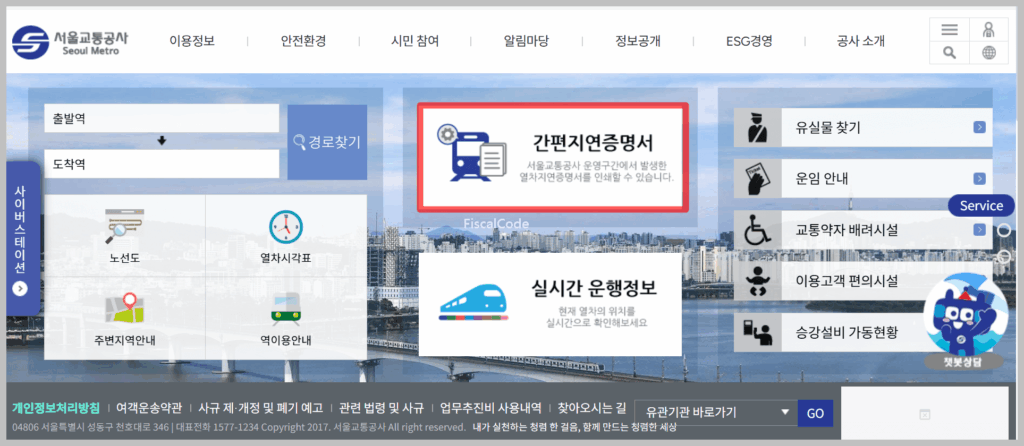Expand the 사이버스테이션 side tab arrow

point(20,288)
